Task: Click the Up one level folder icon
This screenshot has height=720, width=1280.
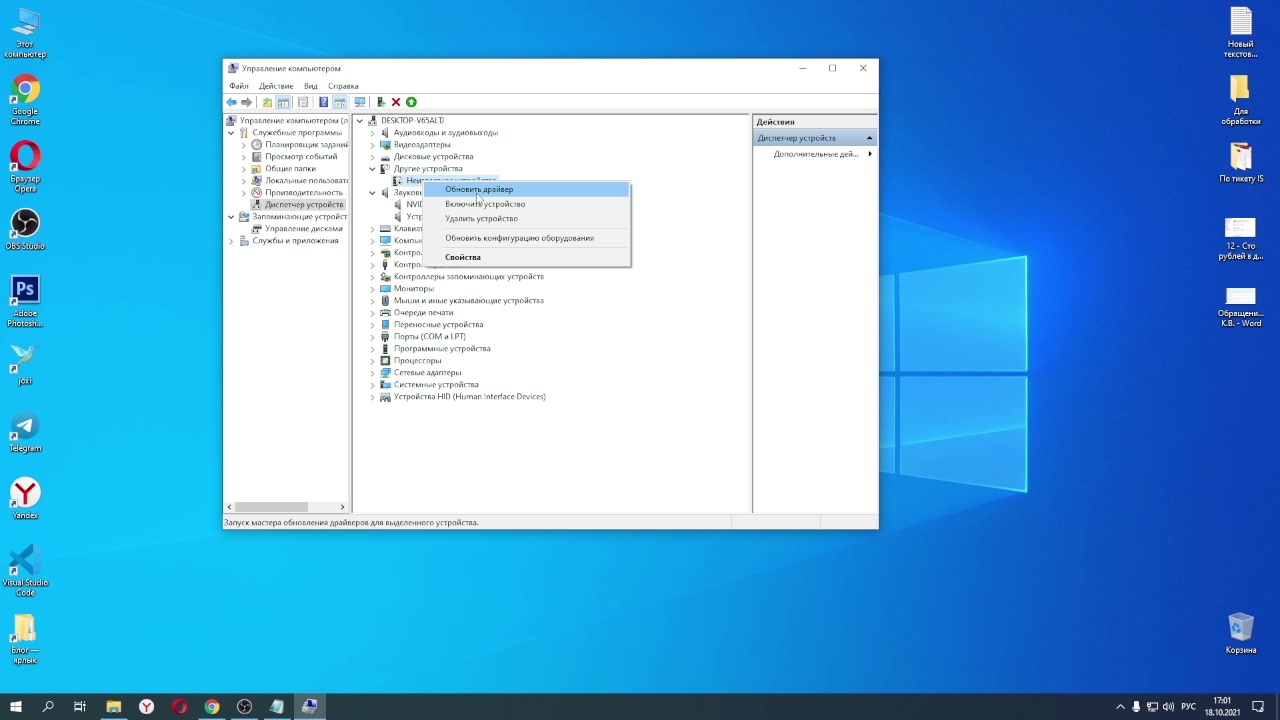Action: click(267, 102)
